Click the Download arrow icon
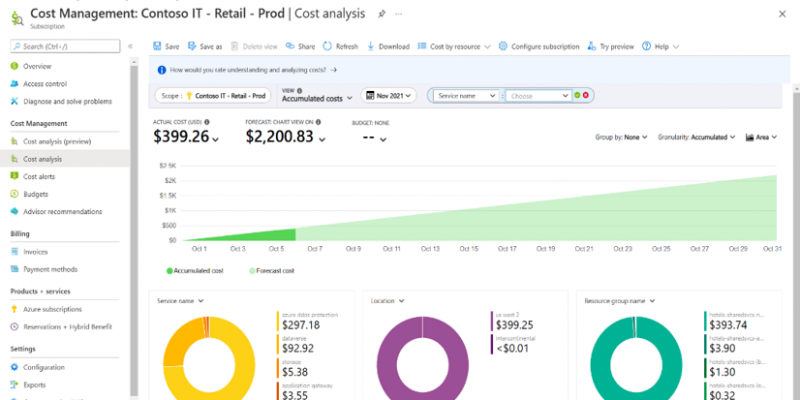 (371, 46)
